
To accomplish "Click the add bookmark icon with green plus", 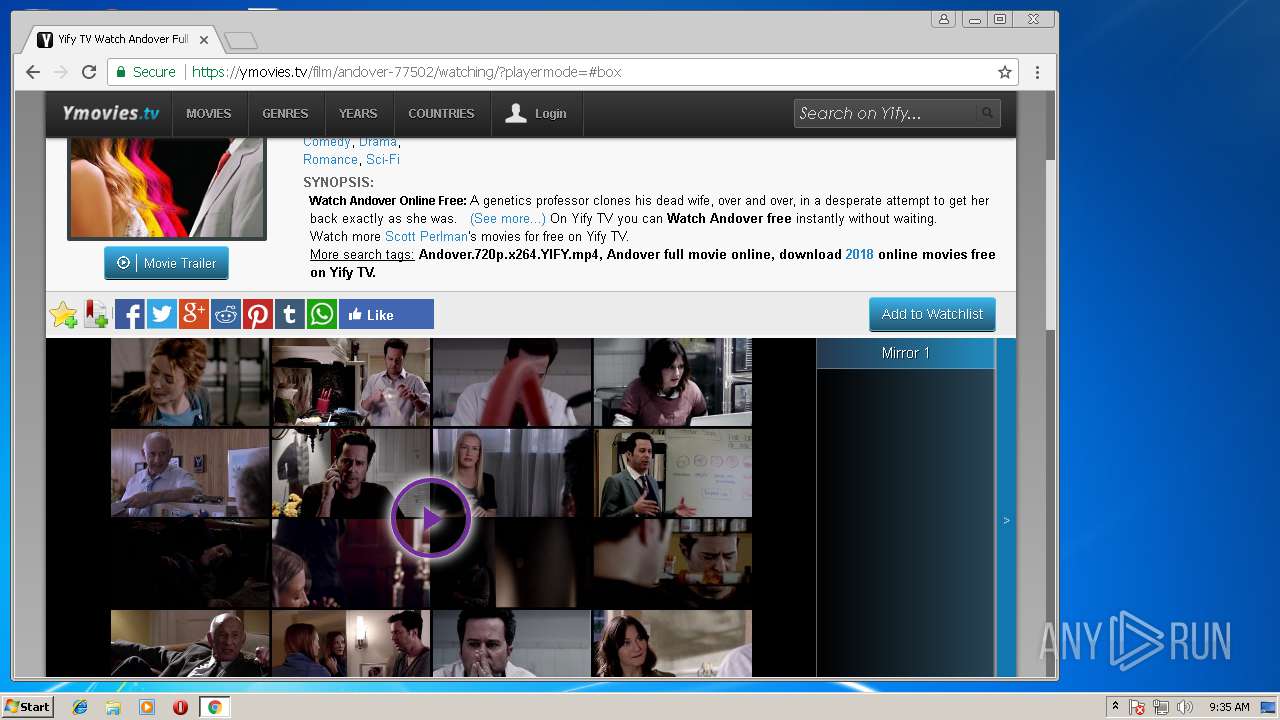I will coord(96,315).
